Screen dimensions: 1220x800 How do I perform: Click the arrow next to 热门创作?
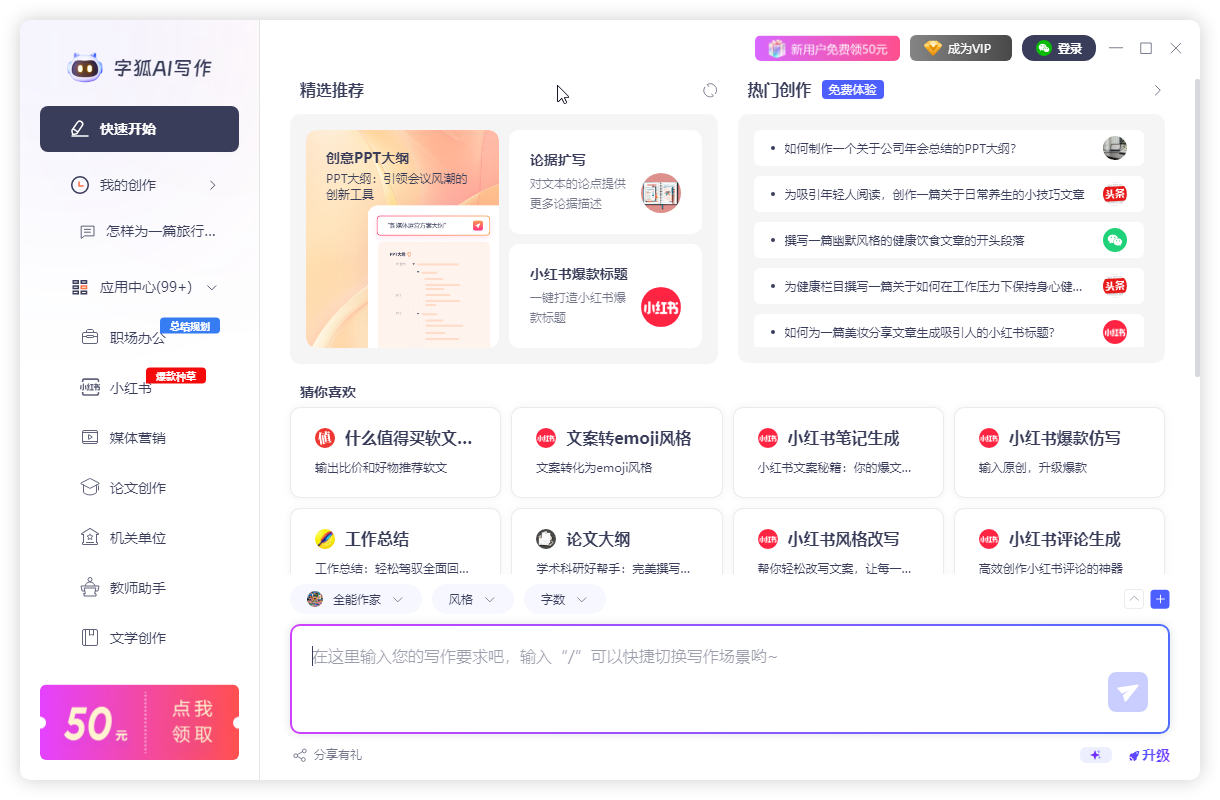pos(1158,90)
